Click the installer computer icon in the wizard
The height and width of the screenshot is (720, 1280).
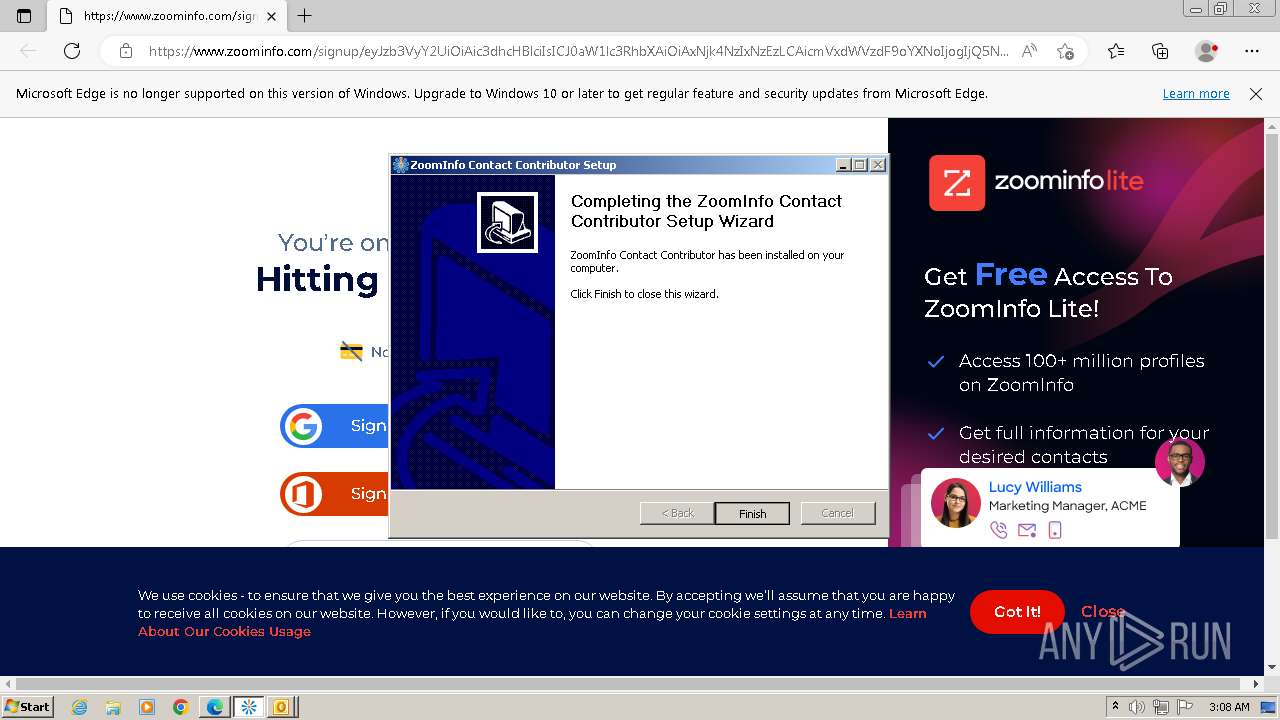pyautogui.click(x=507, y=222)
